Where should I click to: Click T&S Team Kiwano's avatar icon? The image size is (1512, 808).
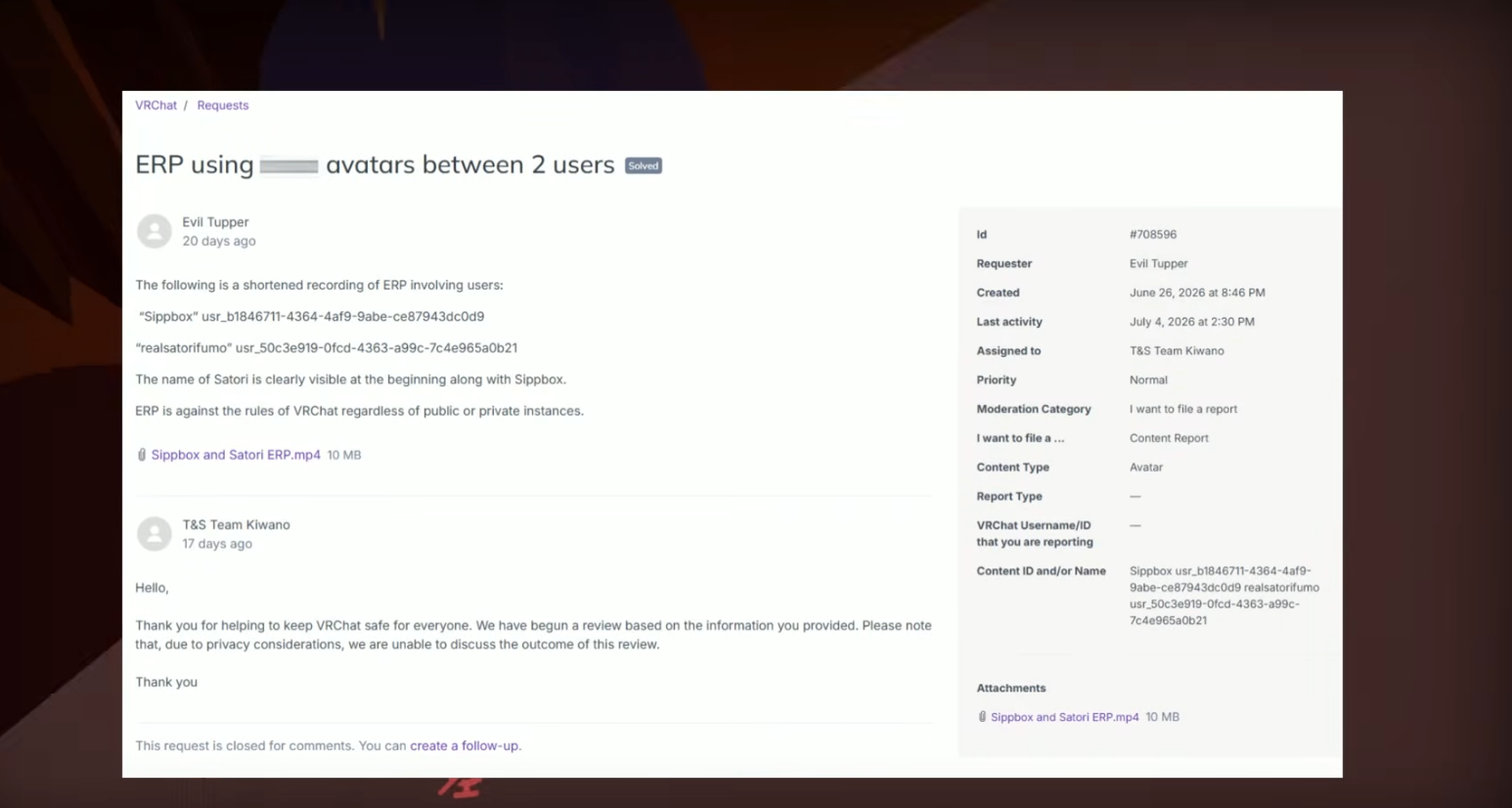pos(154,534)
